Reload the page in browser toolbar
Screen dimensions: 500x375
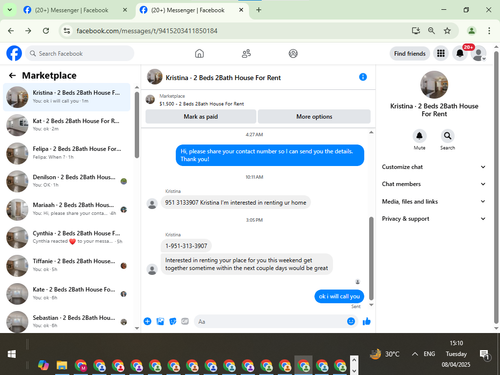46,31
